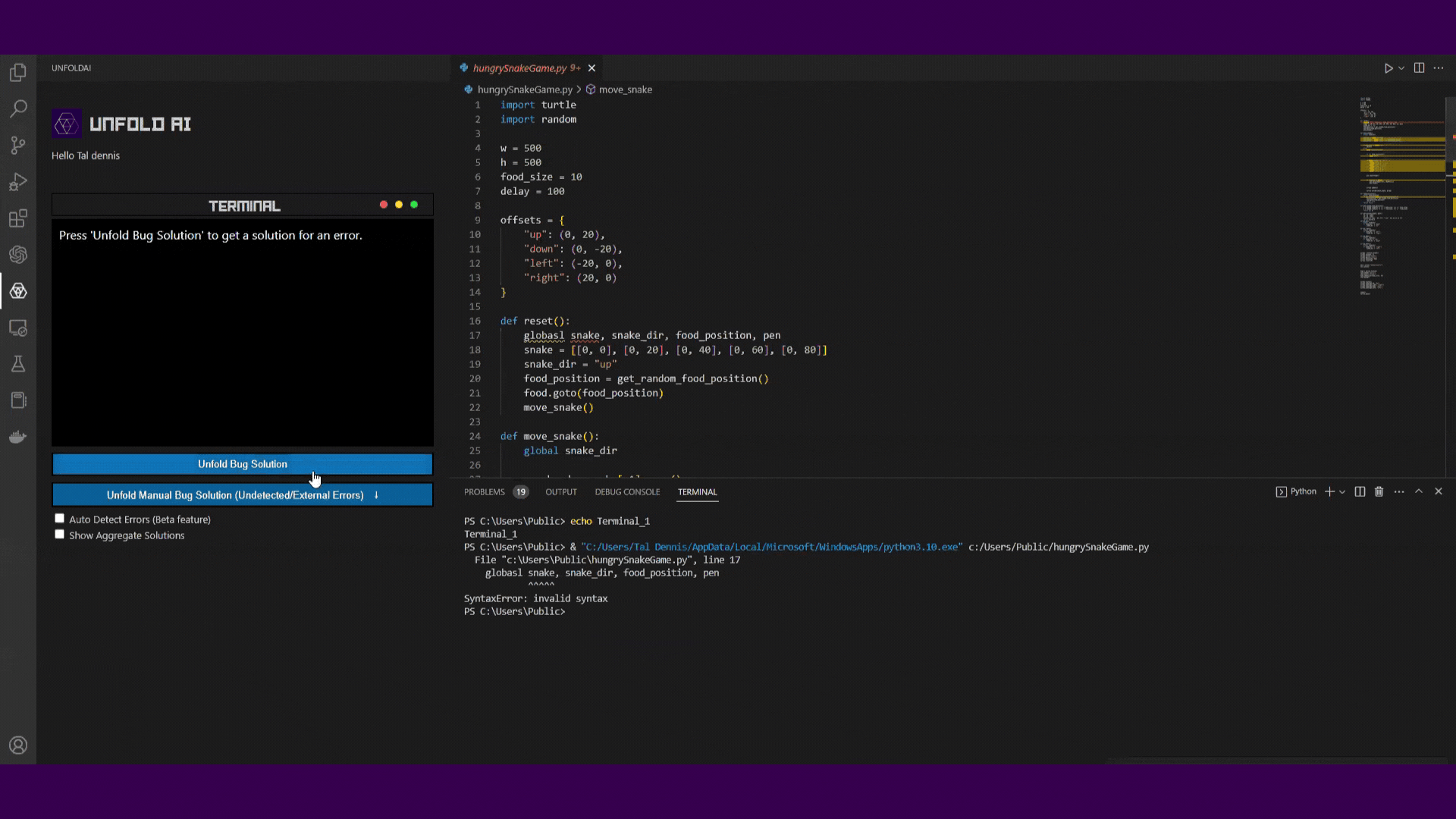Click the yellow dot on Unfold terminal header
Image resolution: width=1456 pixels, height=819 pixels.
[x=399, y=205]
